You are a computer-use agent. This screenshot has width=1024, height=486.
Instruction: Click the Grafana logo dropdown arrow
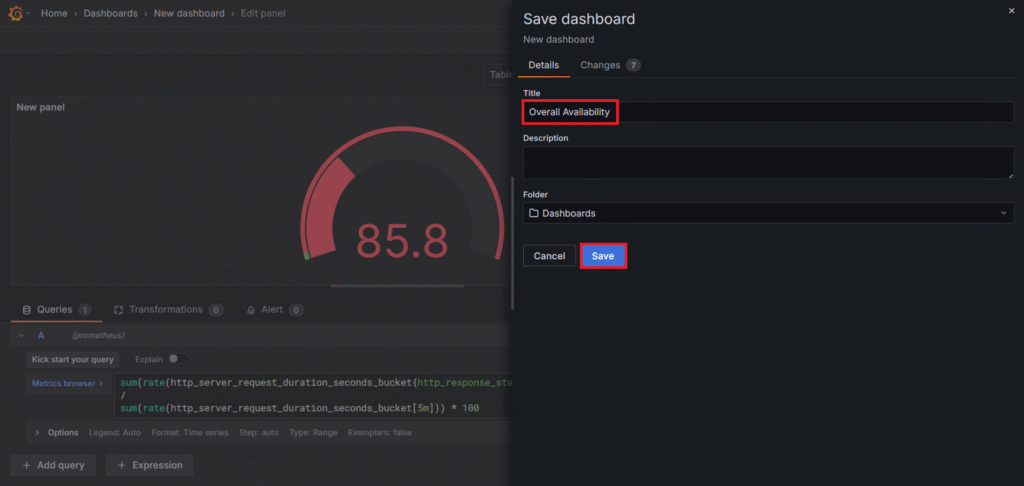click(x=28, y=13)
